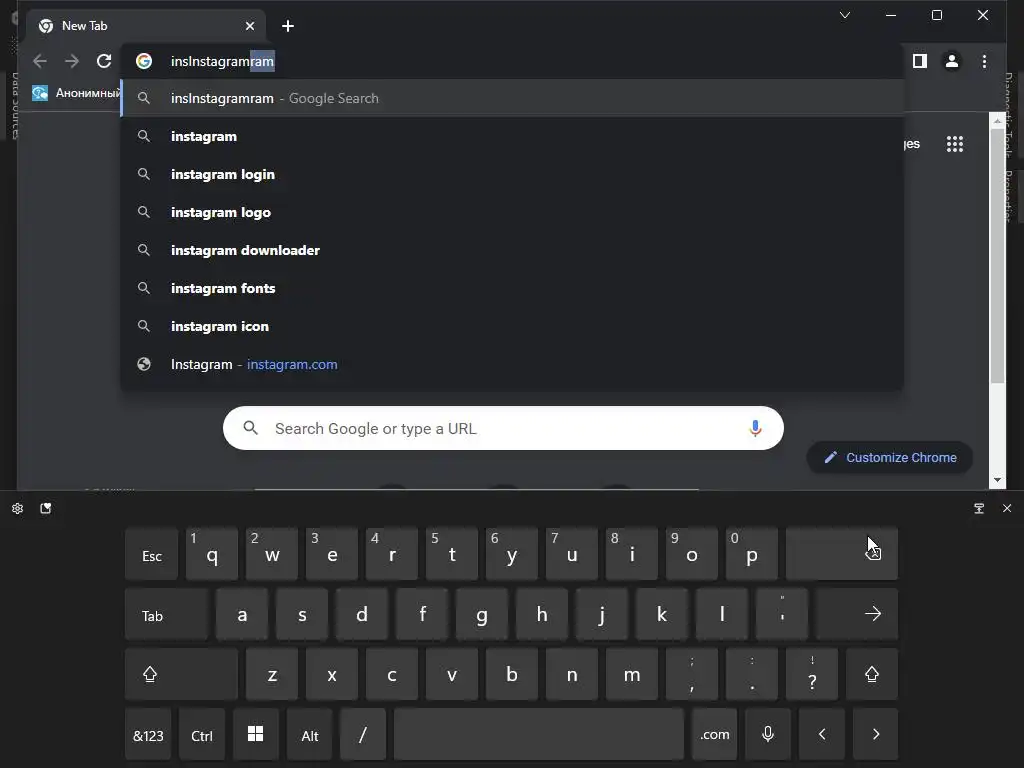Screen dimensions: 1024x768
Task: Toggle the left Shift key
Action: coord(181,674)
